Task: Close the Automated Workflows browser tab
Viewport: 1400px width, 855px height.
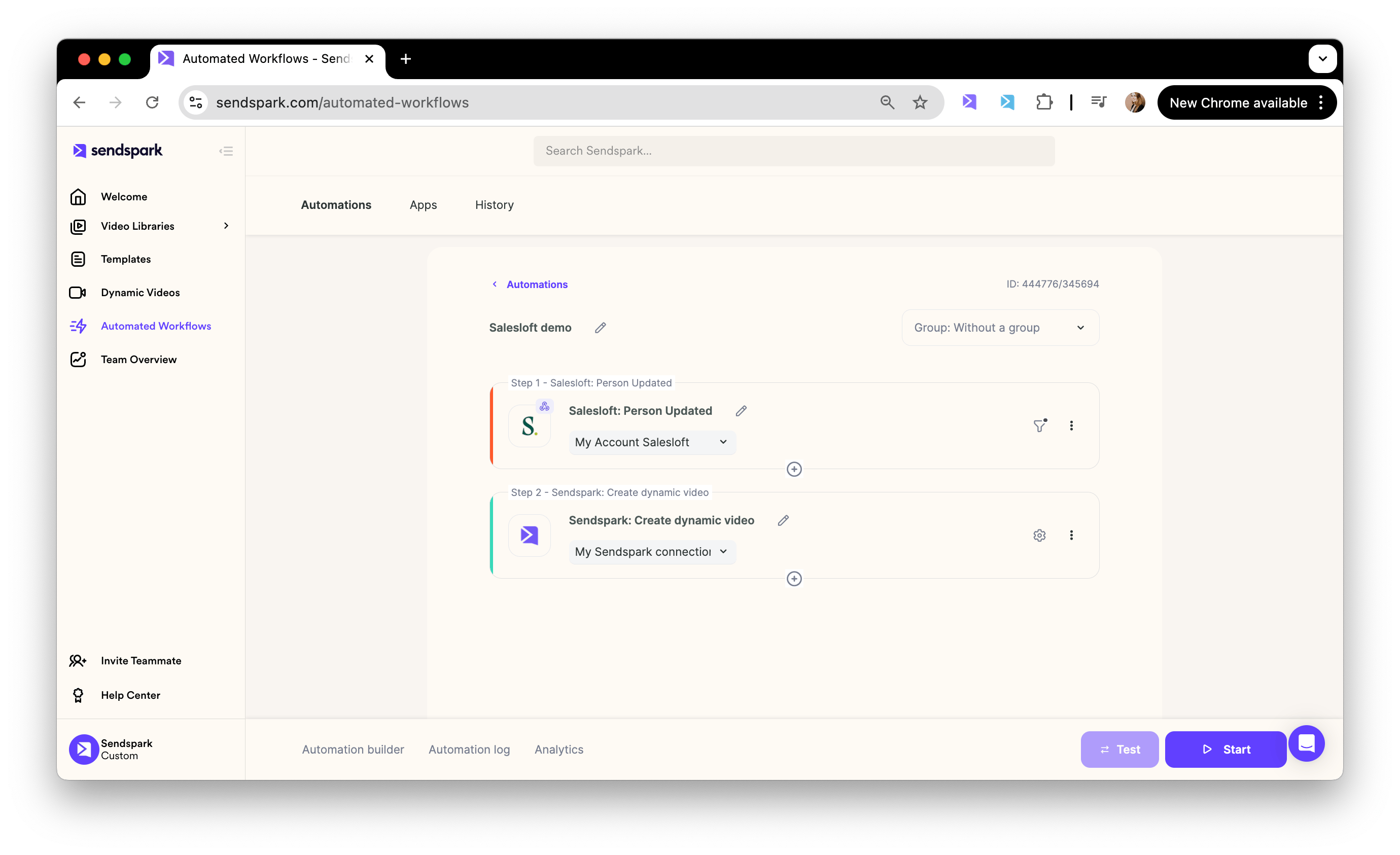Action: tap(369, 58)
